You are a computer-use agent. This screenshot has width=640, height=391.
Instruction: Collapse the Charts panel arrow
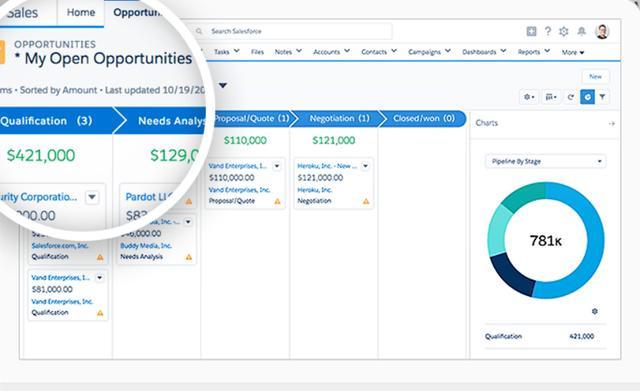(x=611, y=123)
